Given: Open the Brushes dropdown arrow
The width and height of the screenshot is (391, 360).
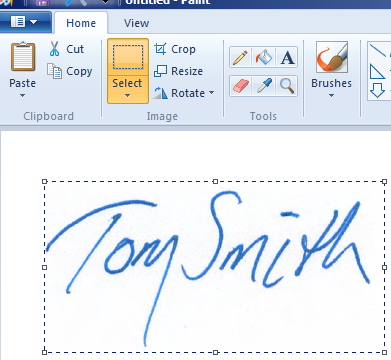Looking at the screenshot, I should (x=331, y=96).
